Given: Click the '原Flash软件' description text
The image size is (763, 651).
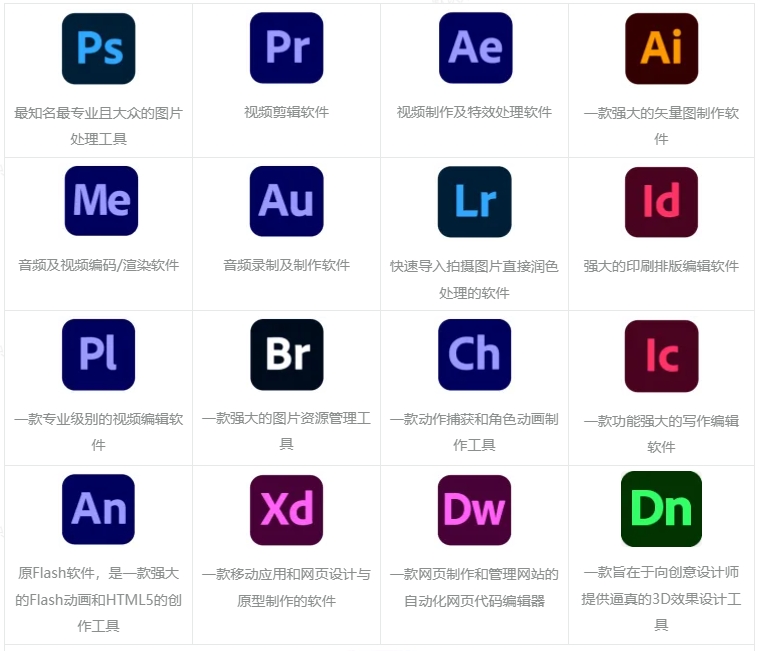Looking at the screenshot, I should (x=99, y=599).
